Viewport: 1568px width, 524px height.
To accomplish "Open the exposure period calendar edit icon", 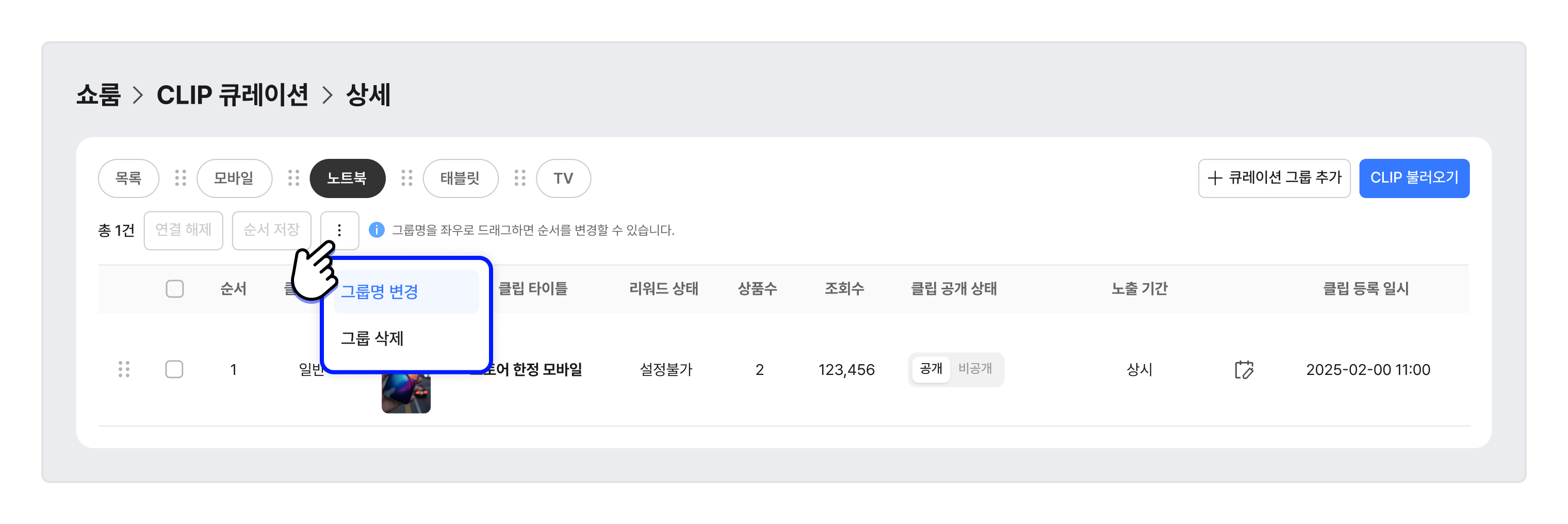I will point(1244,369).
